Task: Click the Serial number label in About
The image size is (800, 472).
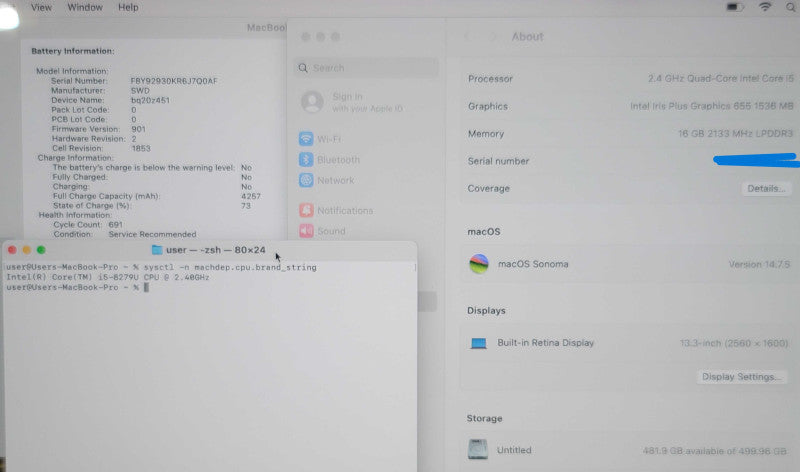Action: click(x=498, y=161)
